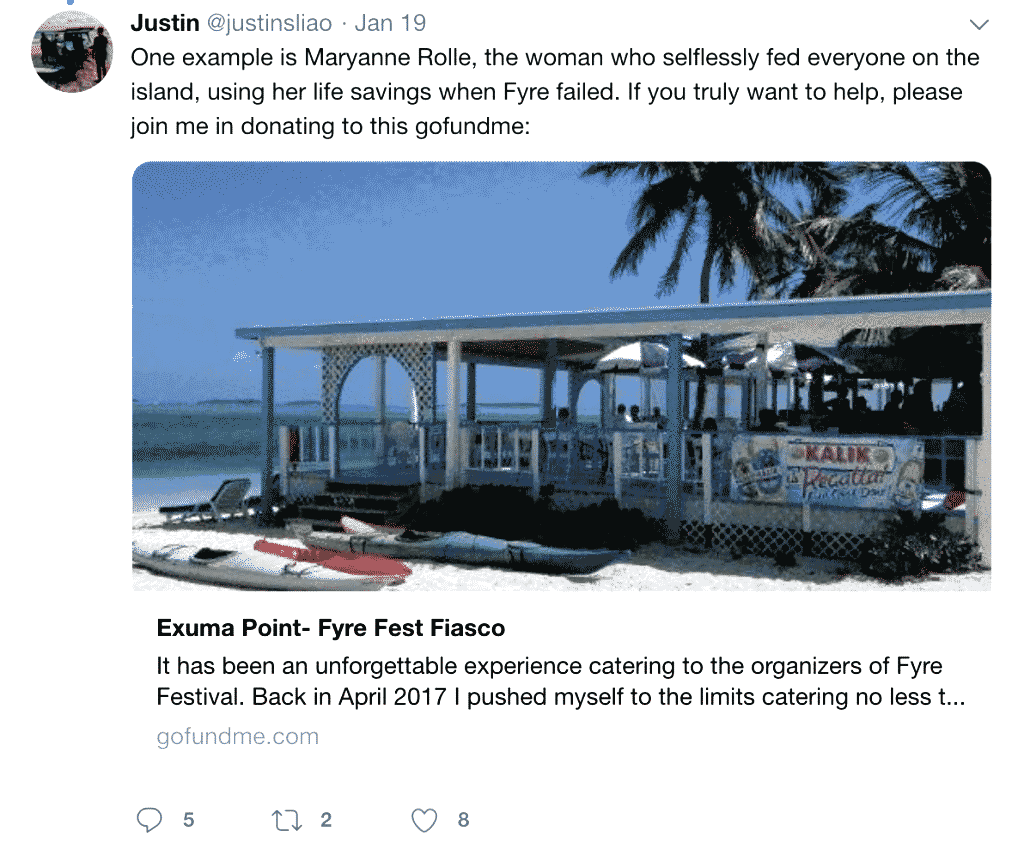1024x856 pixels.
Task: Like the tweet with the heart icon
Action: pyautogui.click(x=425, y=821)
